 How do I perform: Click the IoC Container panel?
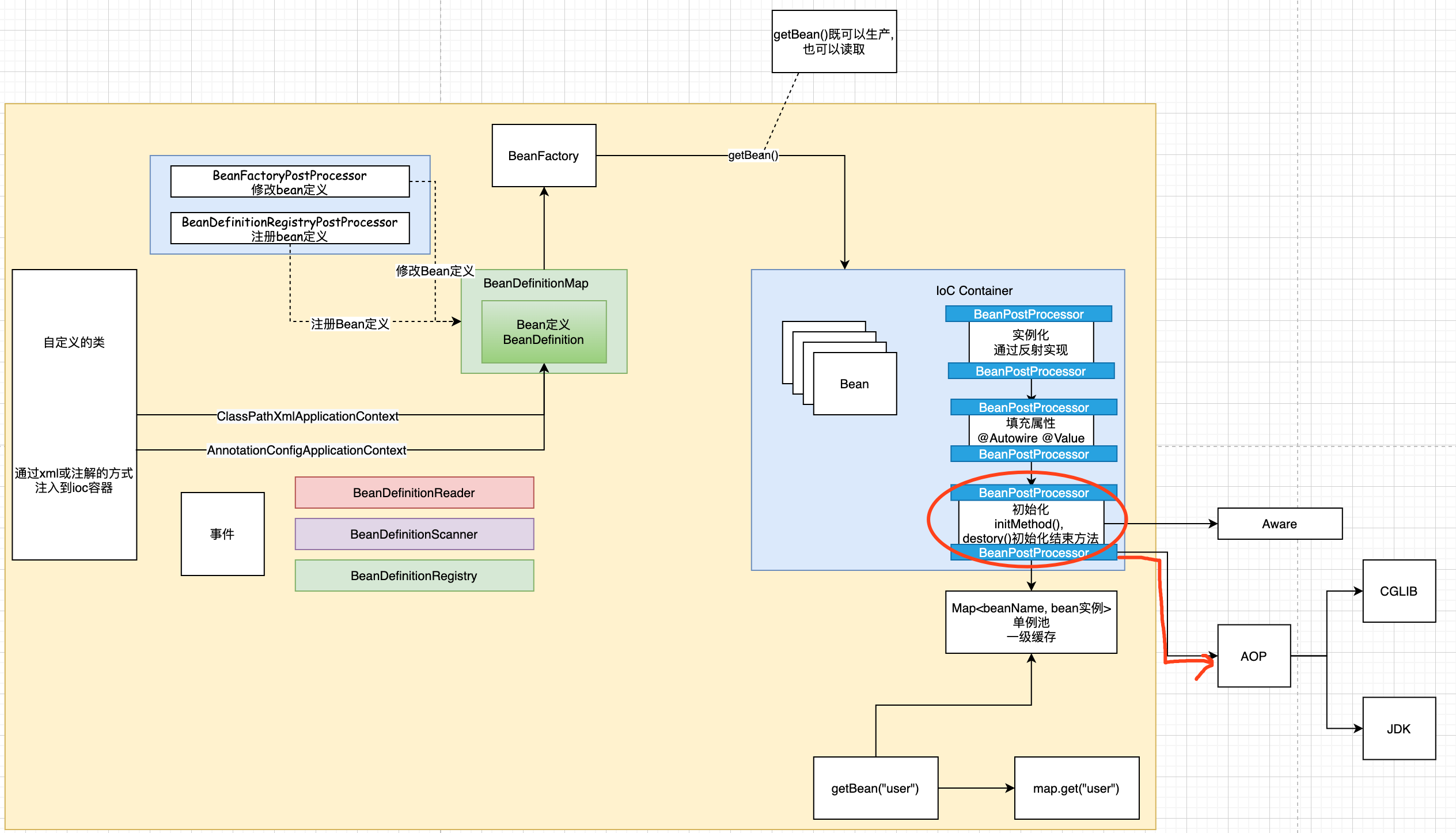pyautogui.click(x=973, y=291)
